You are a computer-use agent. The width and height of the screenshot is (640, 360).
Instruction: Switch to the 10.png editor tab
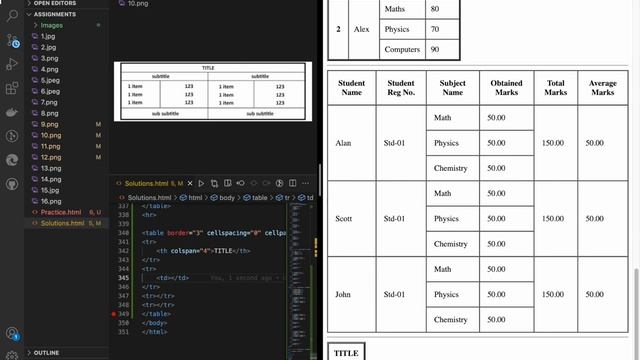point(134,3)
